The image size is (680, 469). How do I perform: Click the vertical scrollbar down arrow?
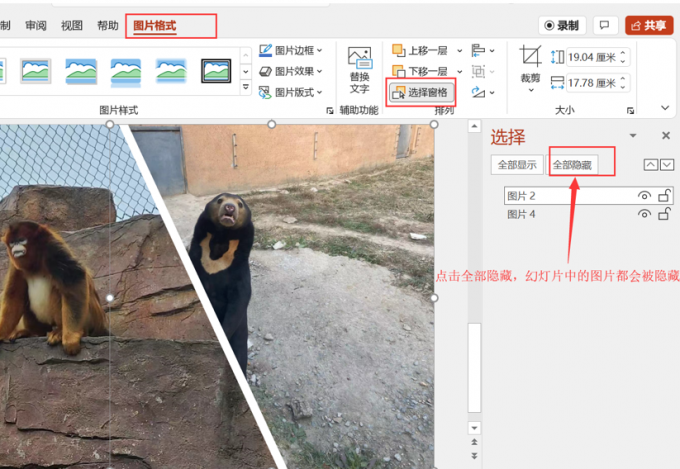click(474, 428)
